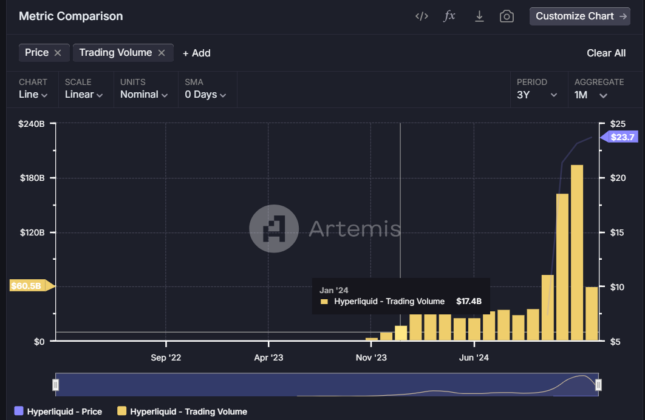Image resolution: width=645 pixels, height=420 pixels.
Task: Open the Aggregate 1M dropdown
Action: click(597, 95)
